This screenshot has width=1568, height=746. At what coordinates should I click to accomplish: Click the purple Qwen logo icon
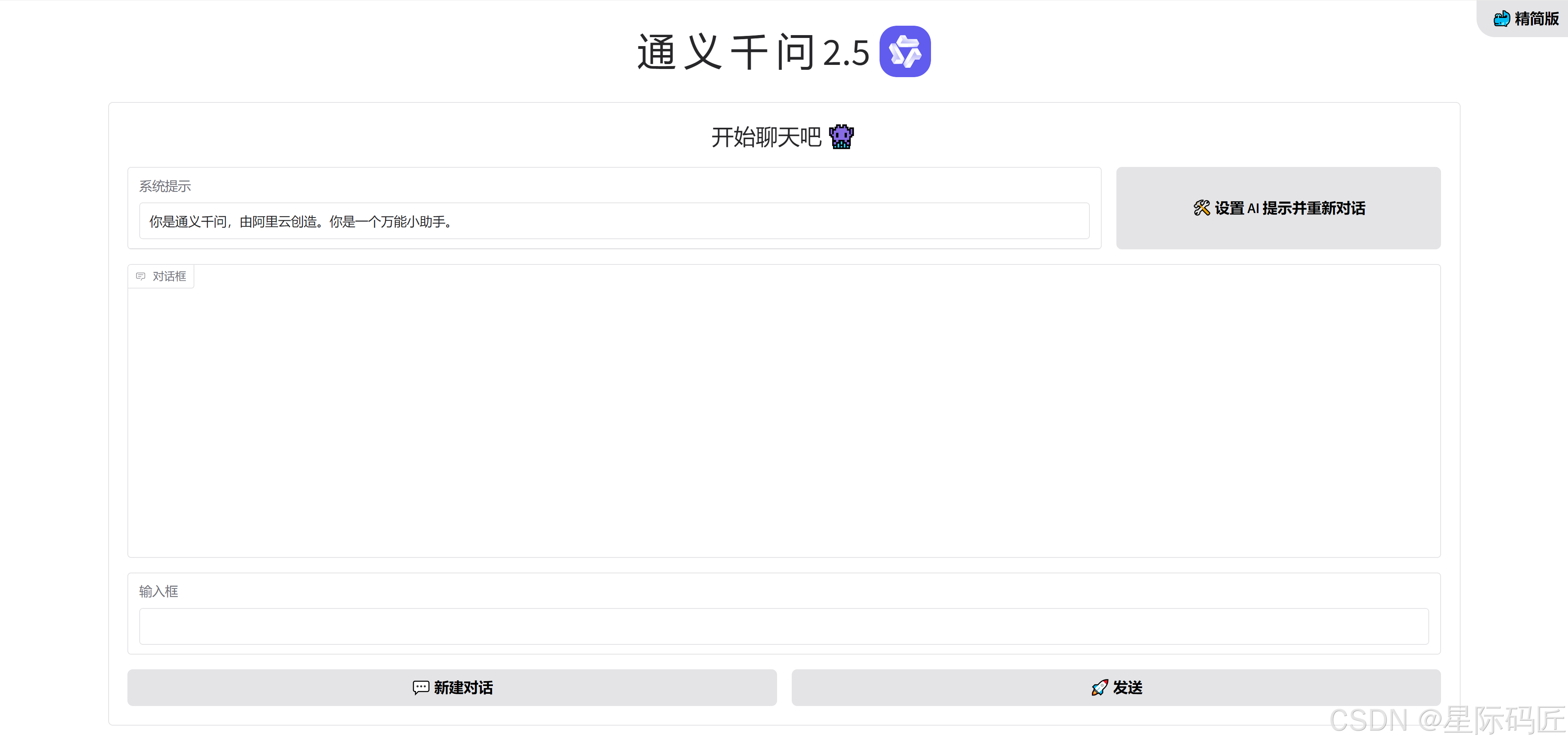904,52
